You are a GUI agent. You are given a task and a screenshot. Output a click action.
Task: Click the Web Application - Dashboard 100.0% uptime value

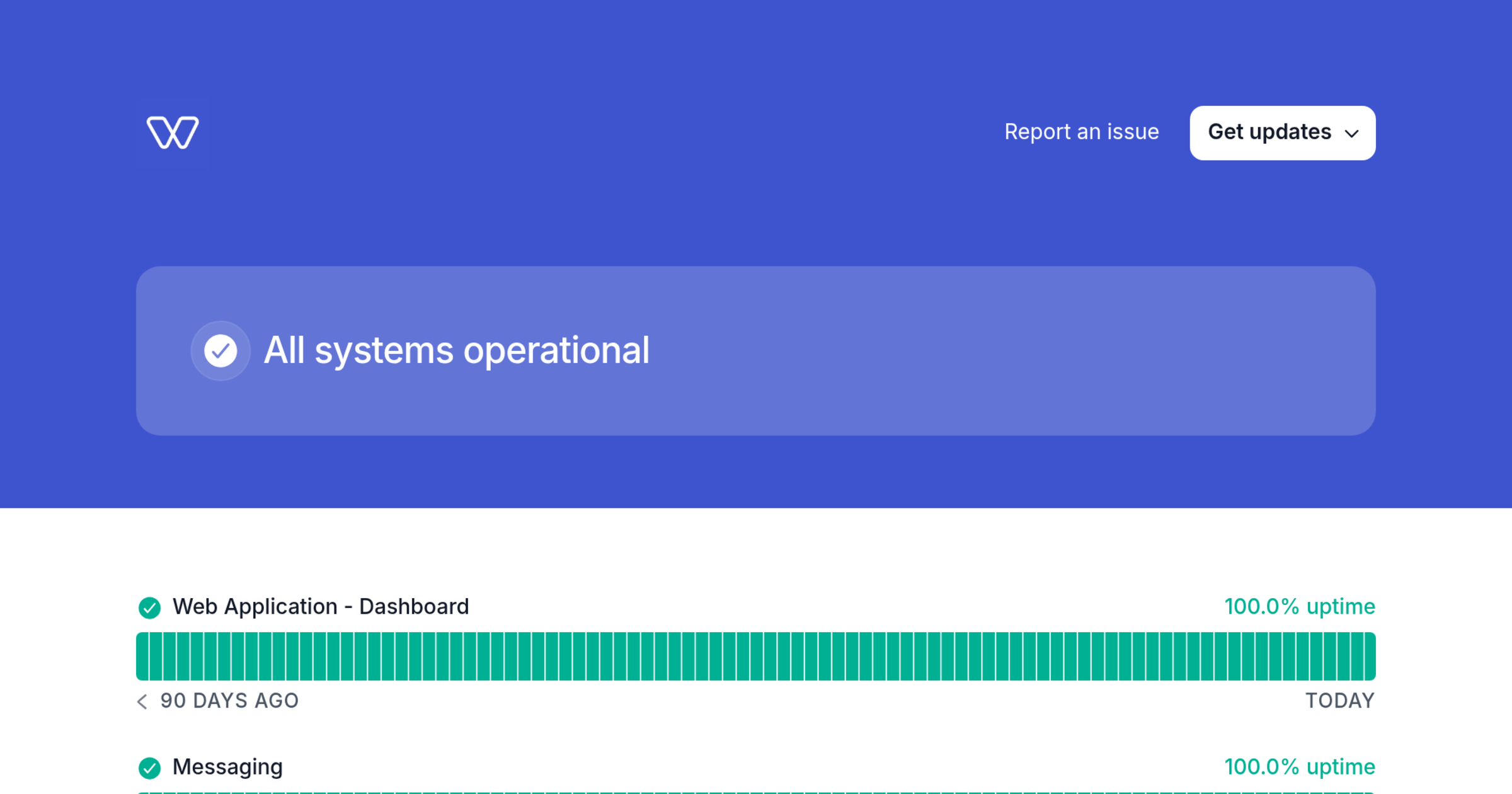pos(1300,607)
